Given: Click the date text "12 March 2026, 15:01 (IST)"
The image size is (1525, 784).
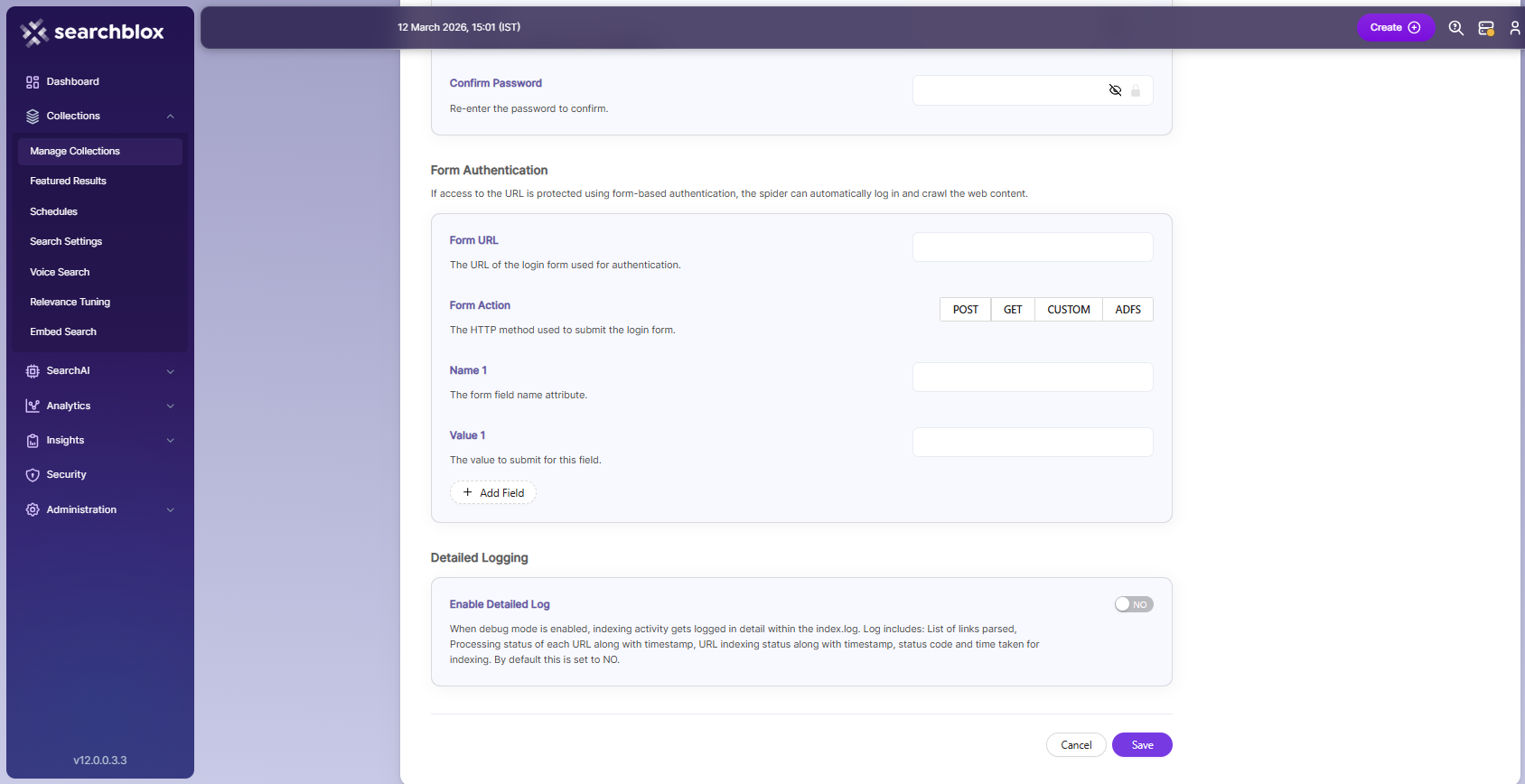Looking at the screenshot, I should pos(459,28).
